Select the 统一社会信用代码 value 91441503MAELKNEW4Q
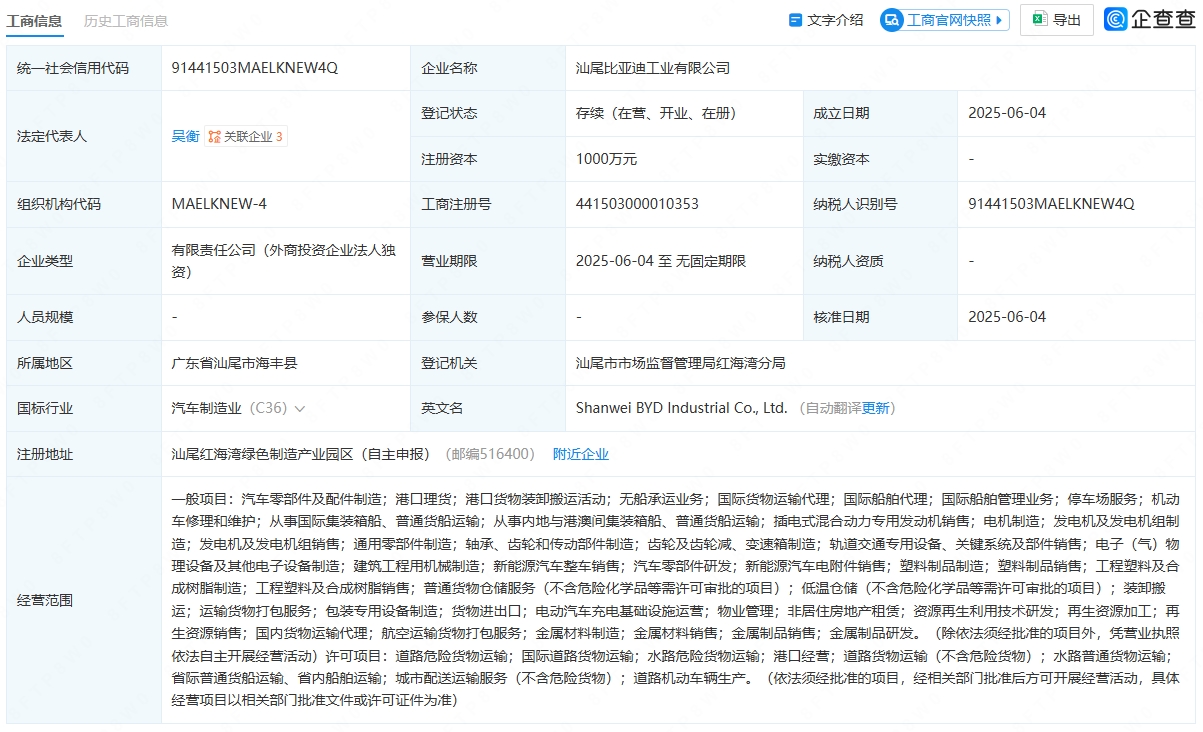 point(255,68)
